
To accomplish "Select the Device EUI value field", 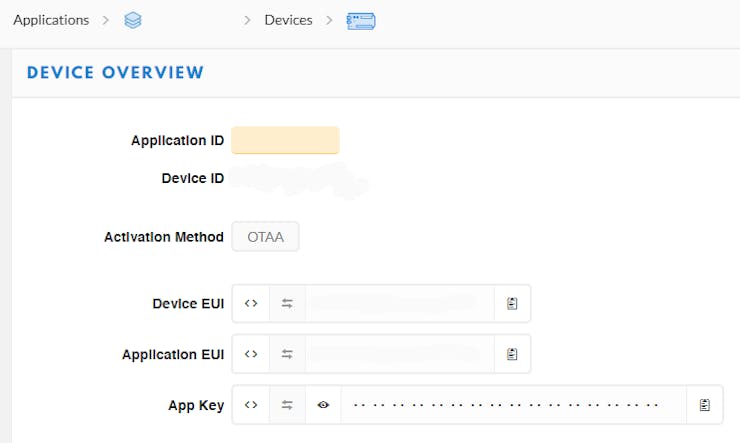I will pos(399,303).
